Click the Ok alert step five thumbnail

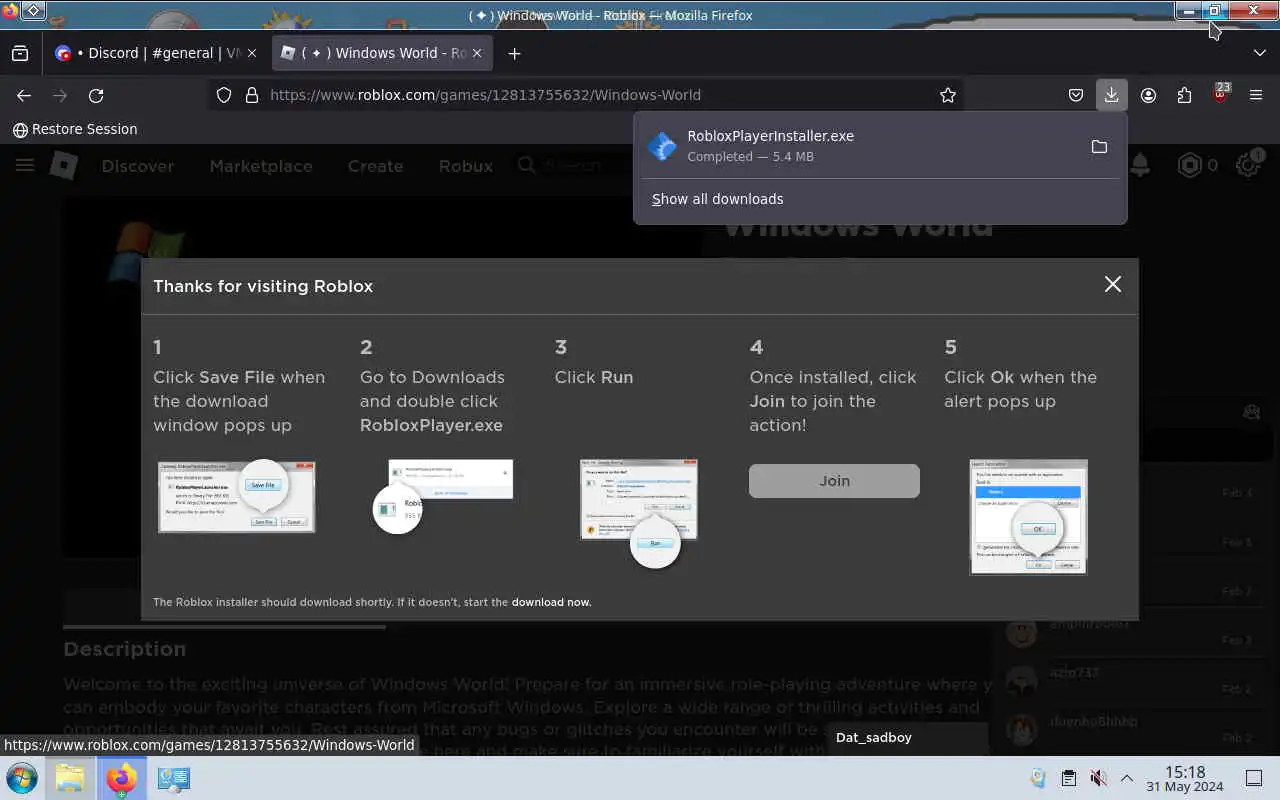(1028, 517)
